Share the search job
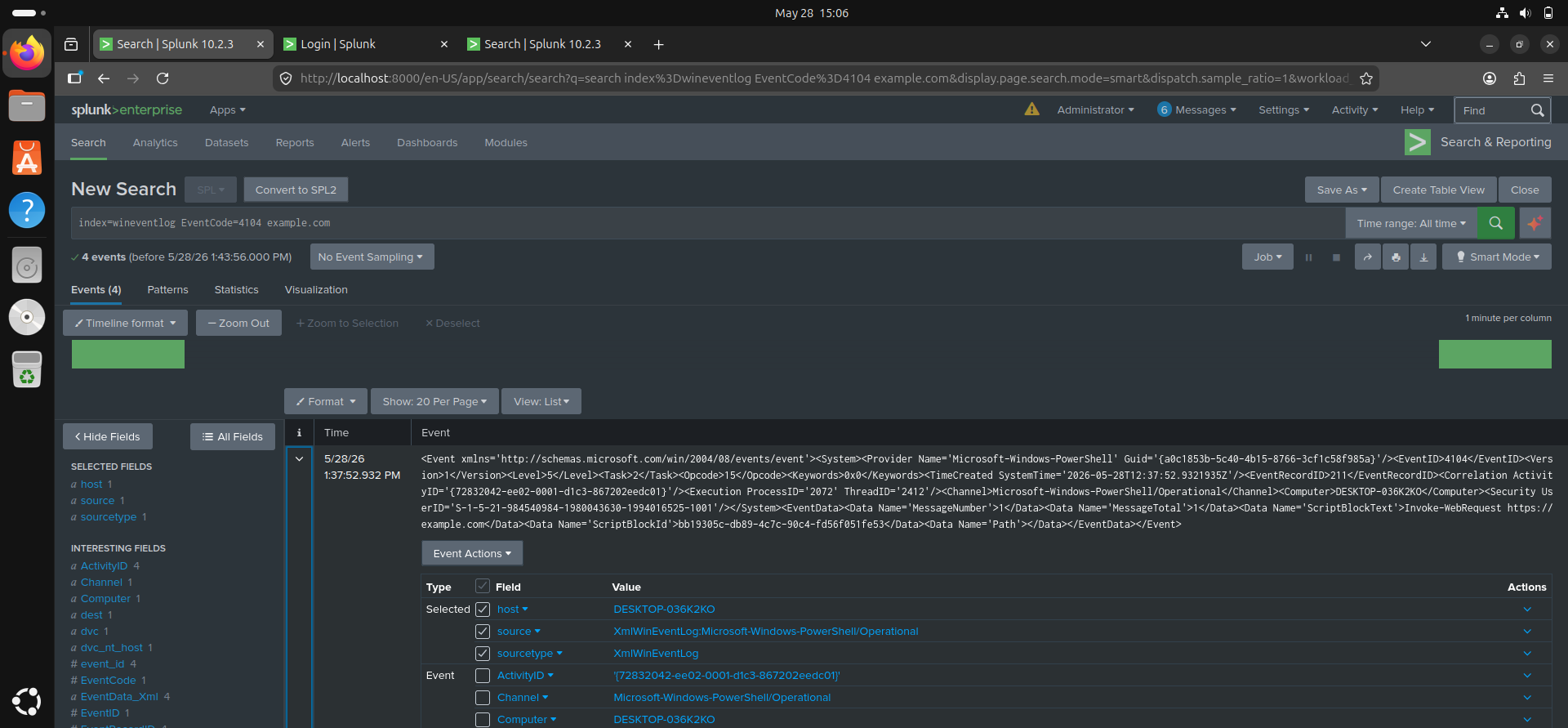The width and height of the screenshot is (1568, 728). point(1368,257)
